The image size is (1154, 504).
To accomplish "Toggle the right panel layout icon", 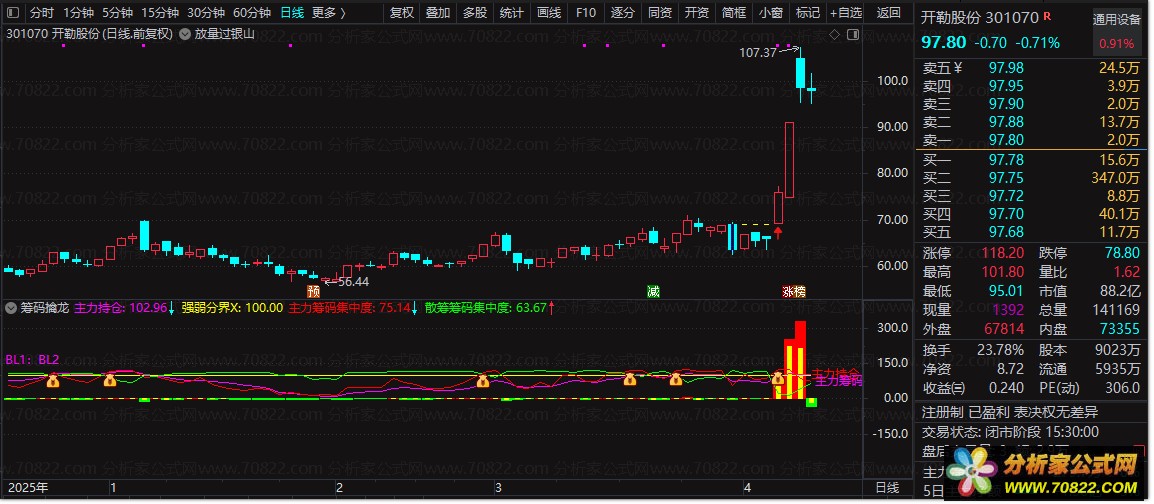I will (x=853, y=34).
